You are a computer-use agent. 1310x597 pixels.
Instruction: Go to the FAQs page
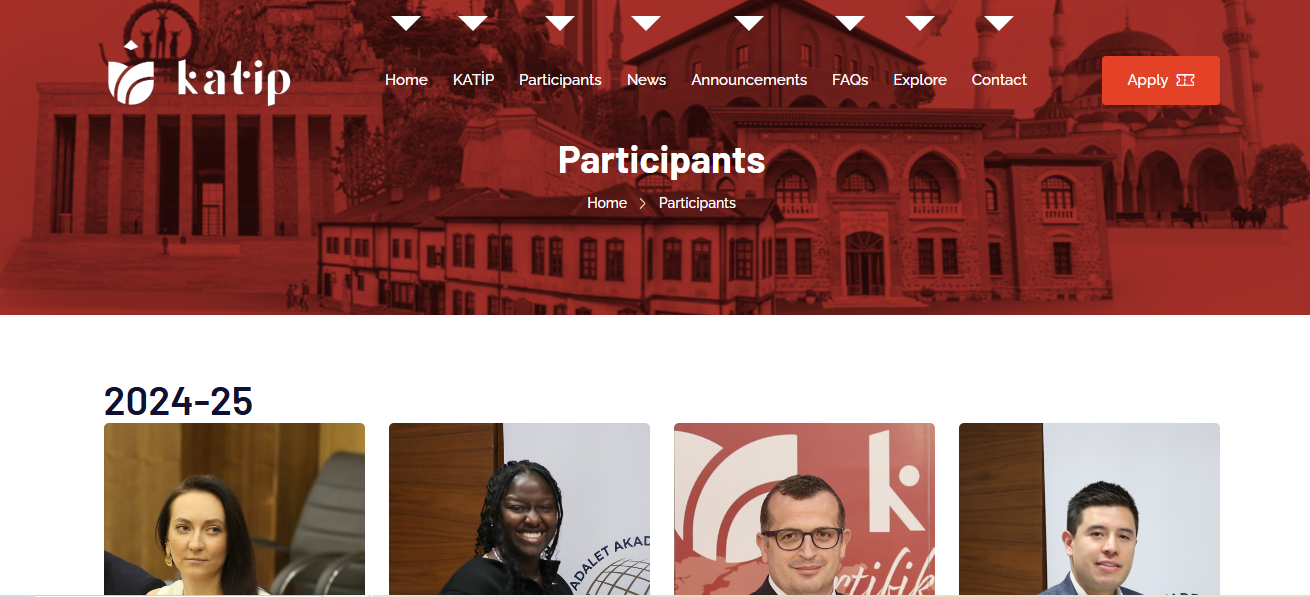(x=850, y=80)
